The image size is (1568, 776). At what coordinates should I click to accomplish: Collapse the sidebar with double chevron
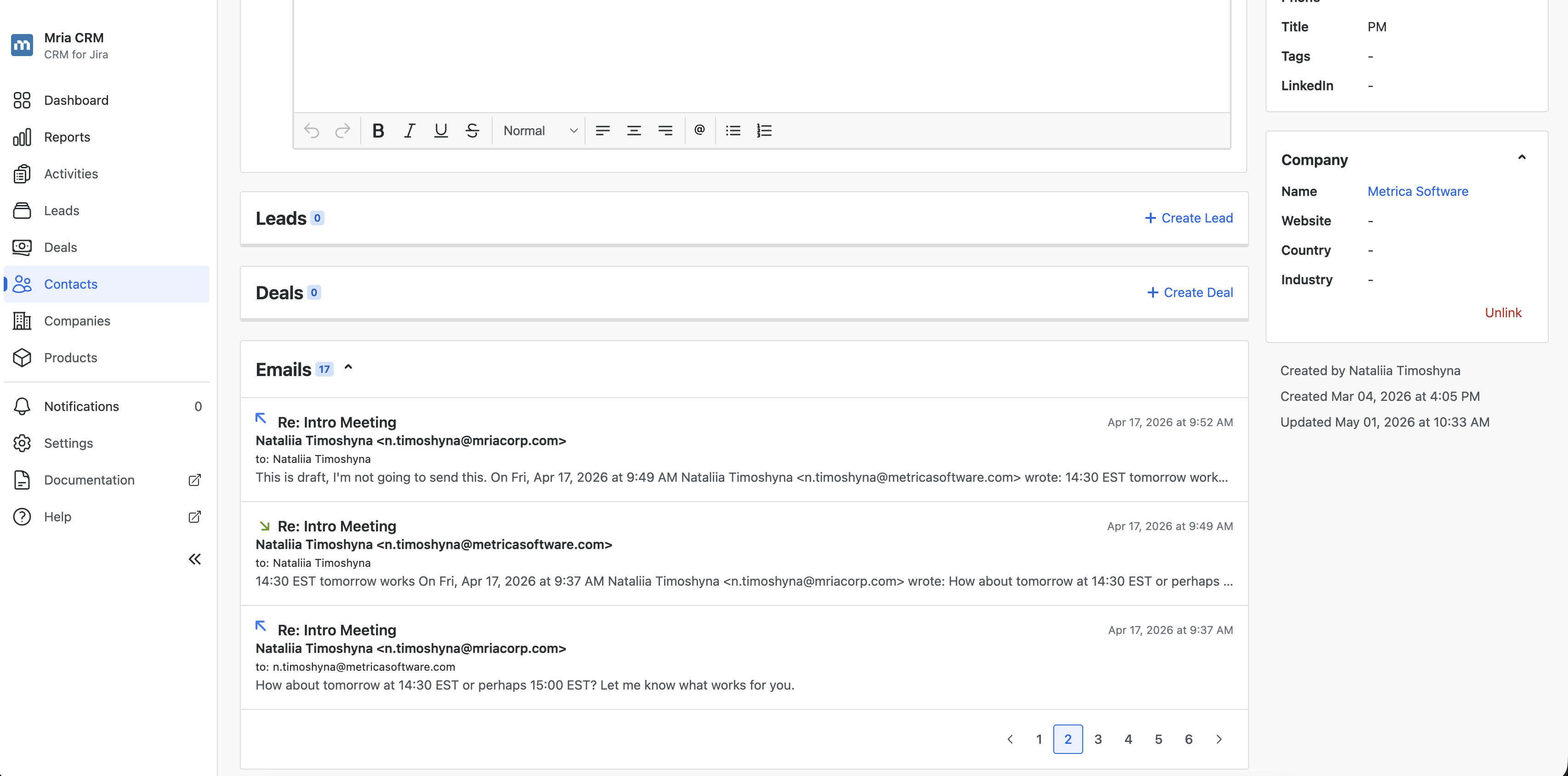195,559
